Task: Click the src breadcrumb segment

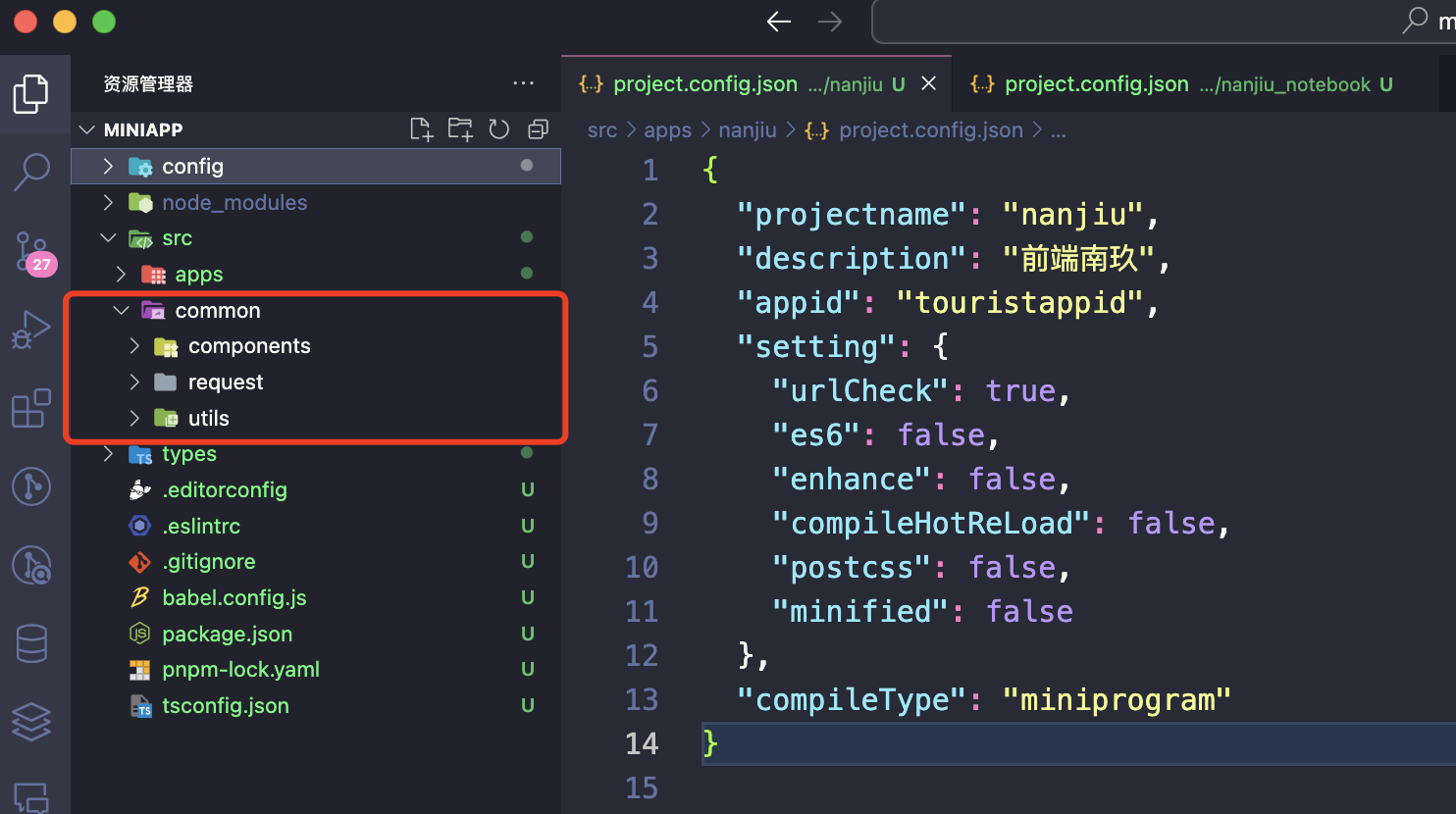Action: 602,130
